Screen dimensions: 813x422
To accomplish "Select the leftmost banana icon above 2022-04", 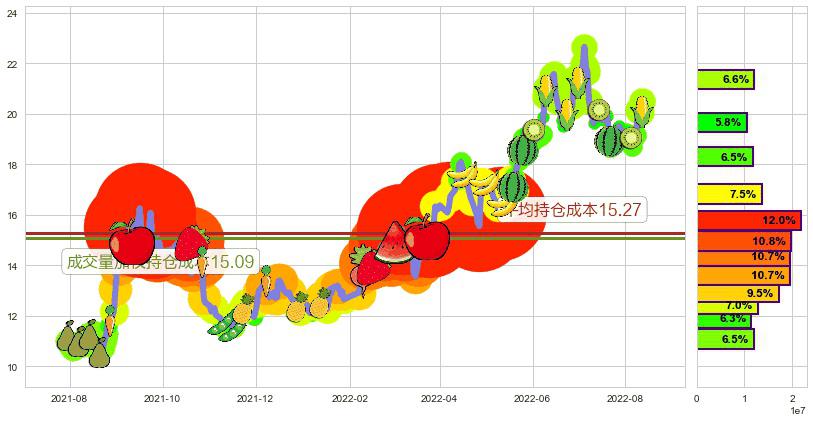I will (462, 175).
